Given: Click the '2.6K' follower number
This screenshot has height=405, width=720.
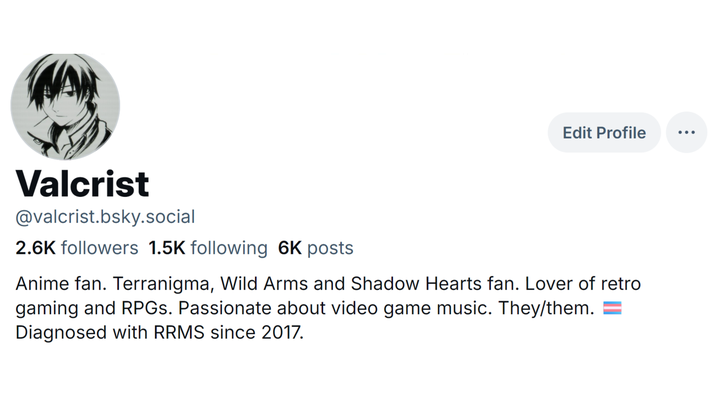Looking at the screenshot, I should [x=36, y=247].
